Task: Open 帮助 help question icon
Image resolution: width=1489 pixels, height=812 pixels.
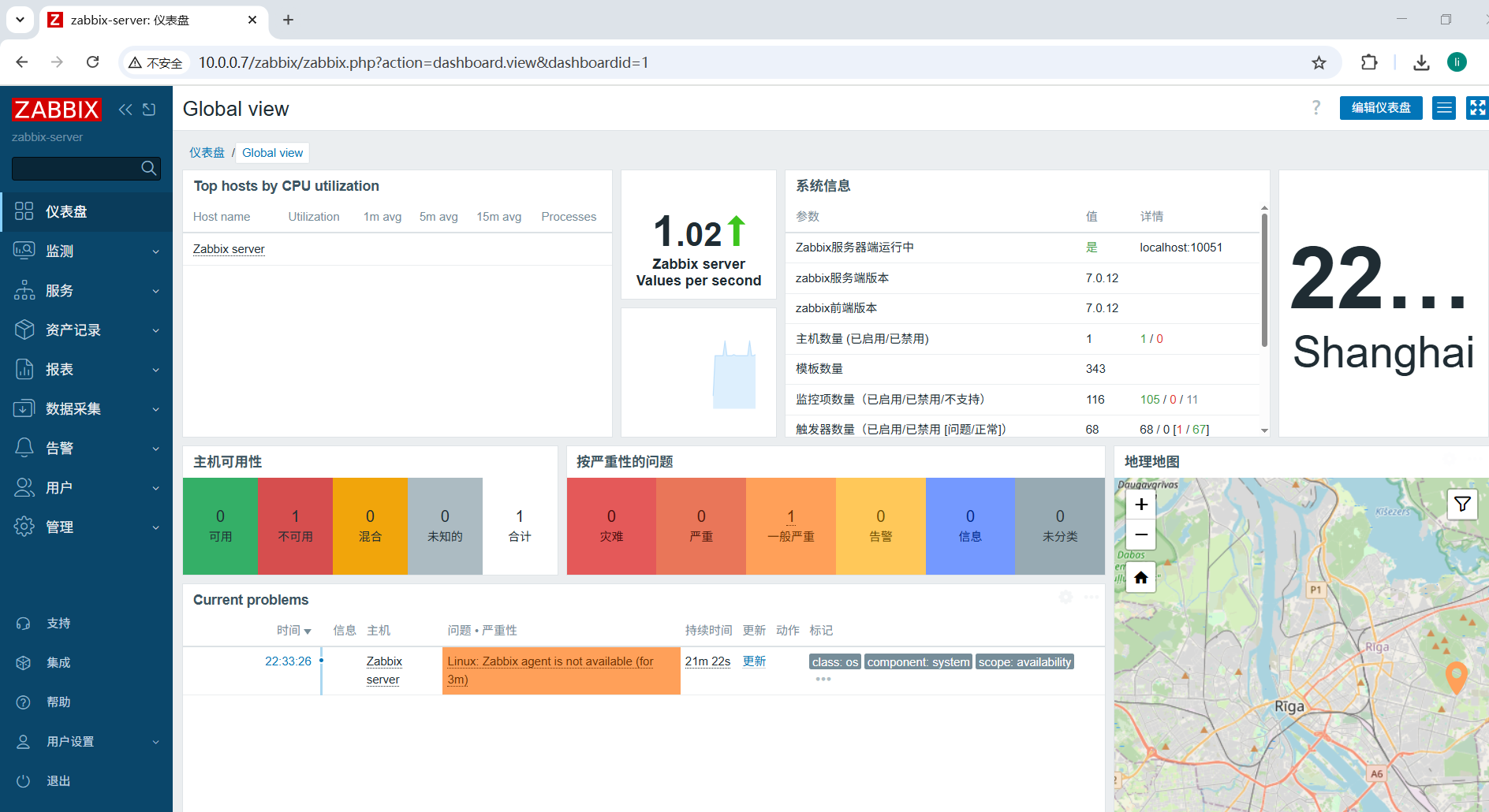Action: (x=24, y=702)
